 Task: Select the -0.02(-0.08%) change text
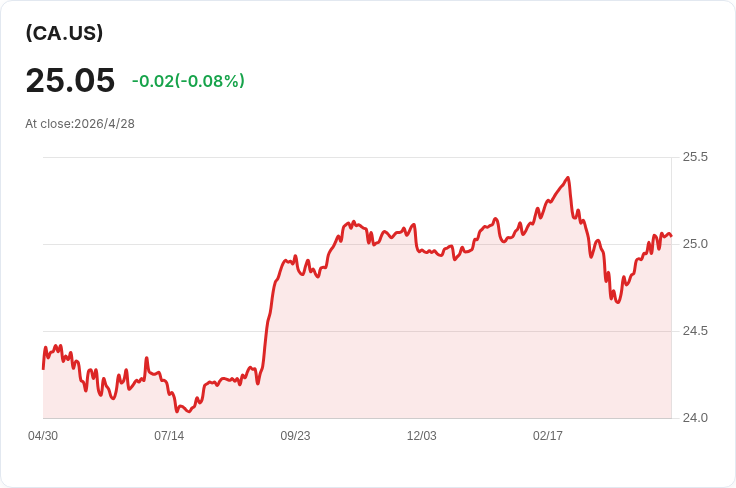point(188,81)
